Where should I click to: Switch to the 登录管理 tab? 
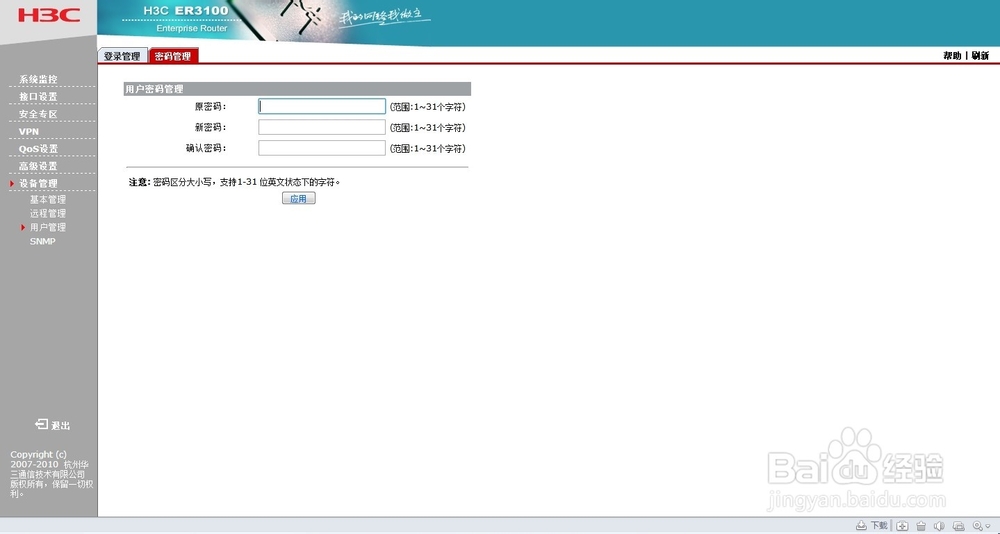coord(122,56)
